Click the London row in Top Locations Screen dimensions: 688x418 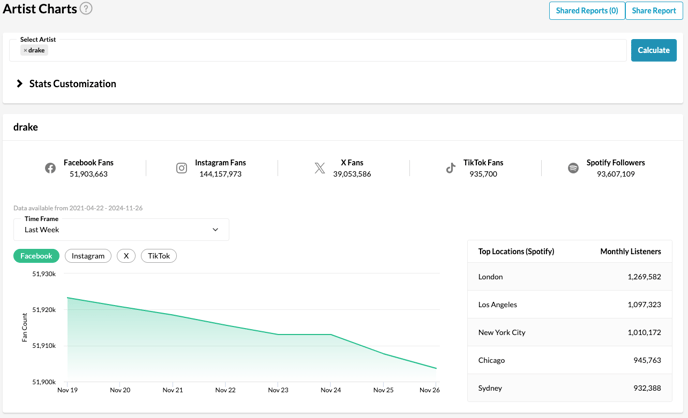click(x=570, y=277)
